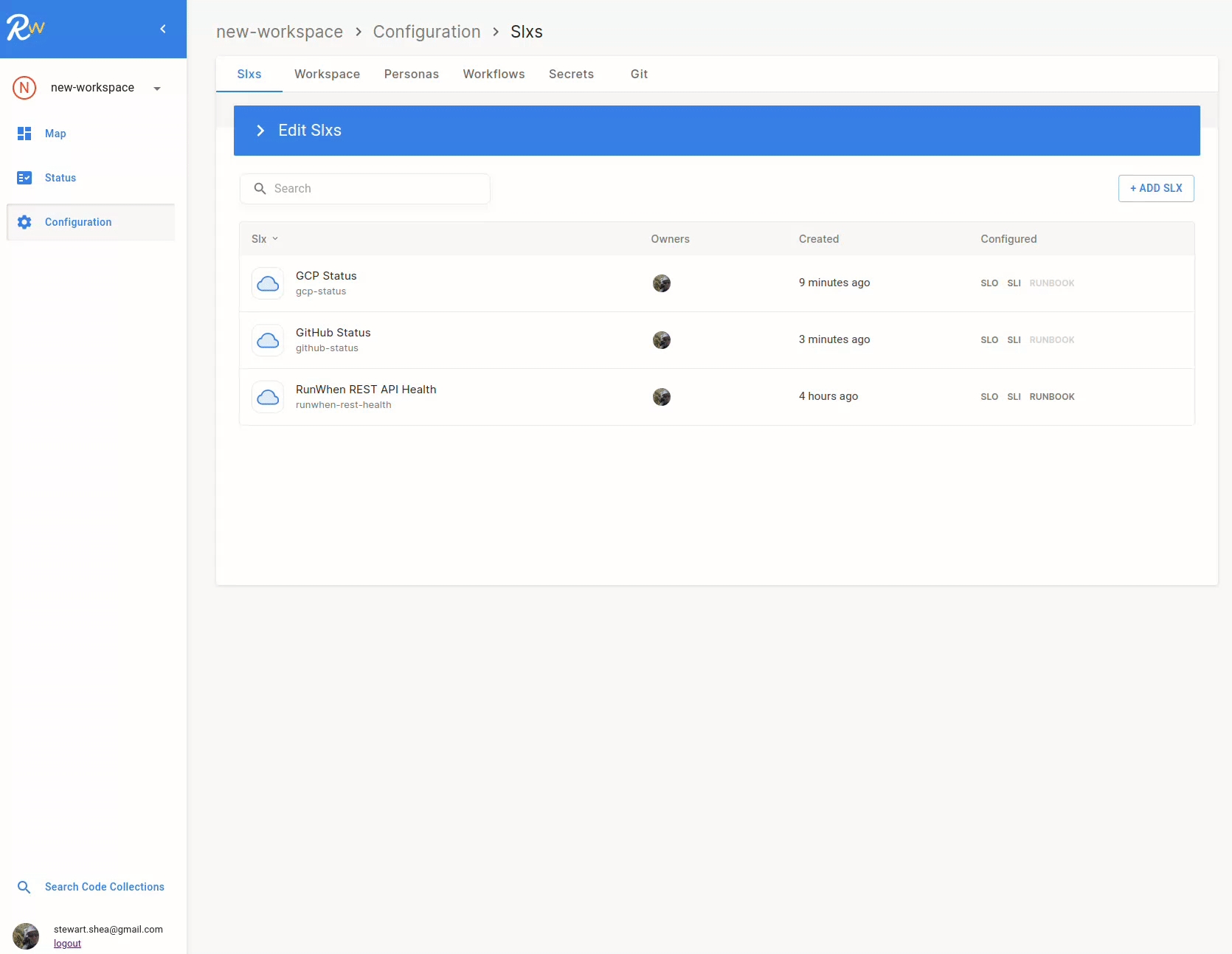
Task: Switch to the Workflows tab
Action: 494,74
